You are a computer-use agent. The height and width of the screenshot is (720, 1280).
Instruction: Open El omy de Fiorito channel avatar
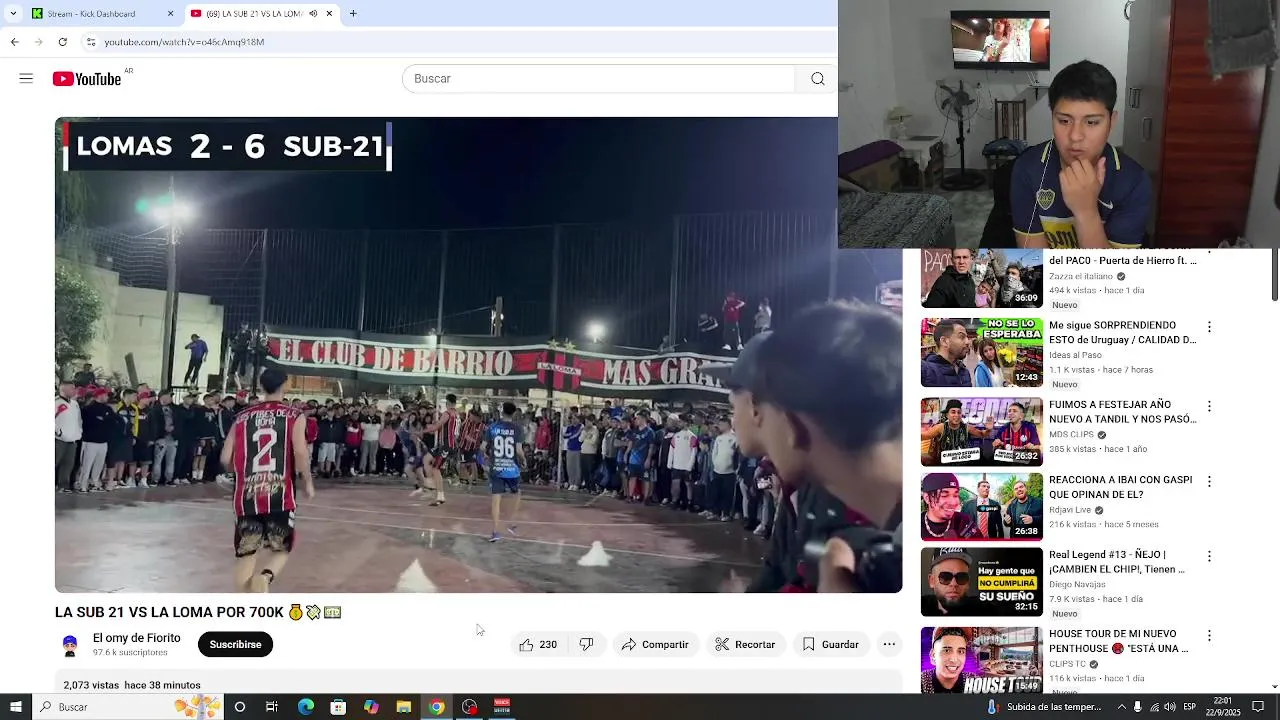point(70,645)
